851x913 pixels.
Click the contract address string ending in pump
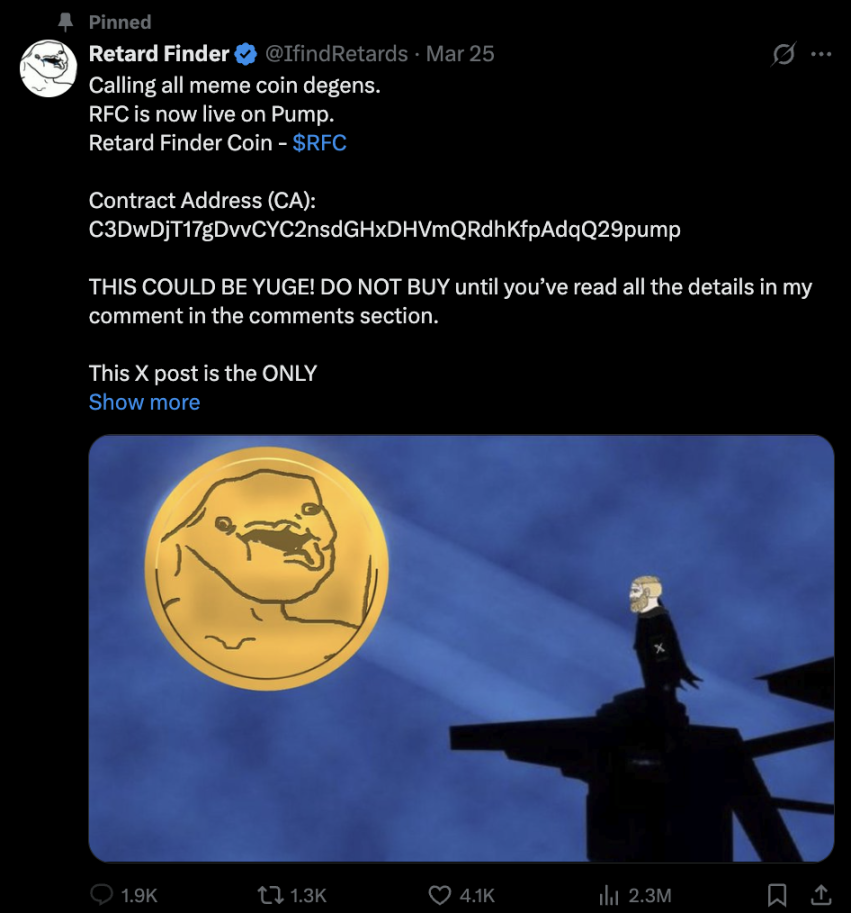[x=384, y=229]
